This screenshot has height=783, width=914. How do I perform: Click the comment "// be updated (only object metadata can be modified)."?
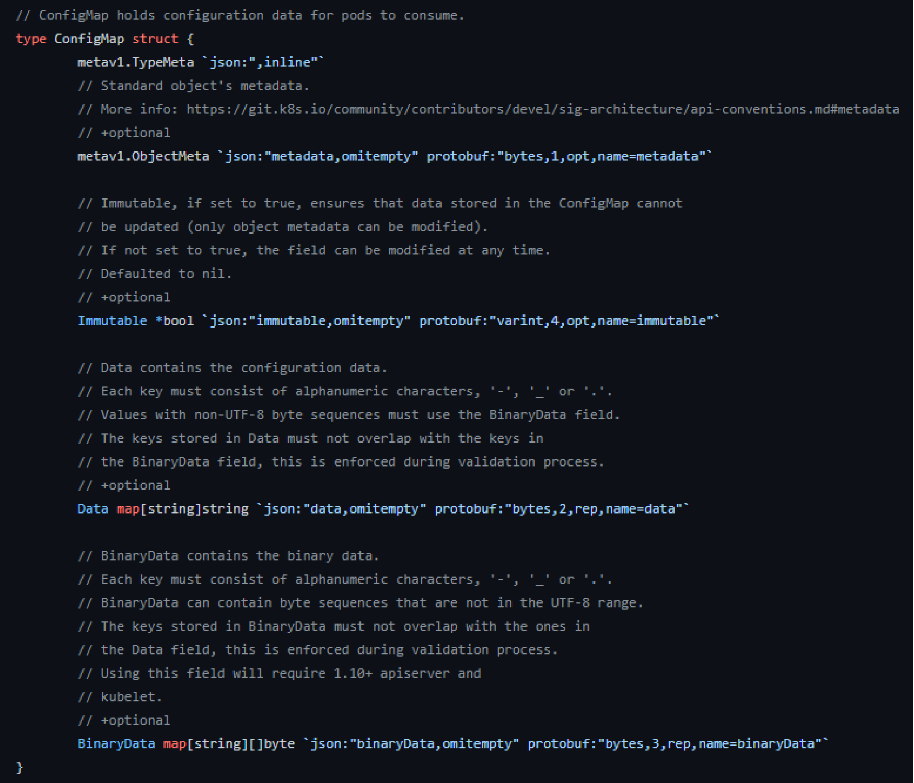[x=283, y=227]
